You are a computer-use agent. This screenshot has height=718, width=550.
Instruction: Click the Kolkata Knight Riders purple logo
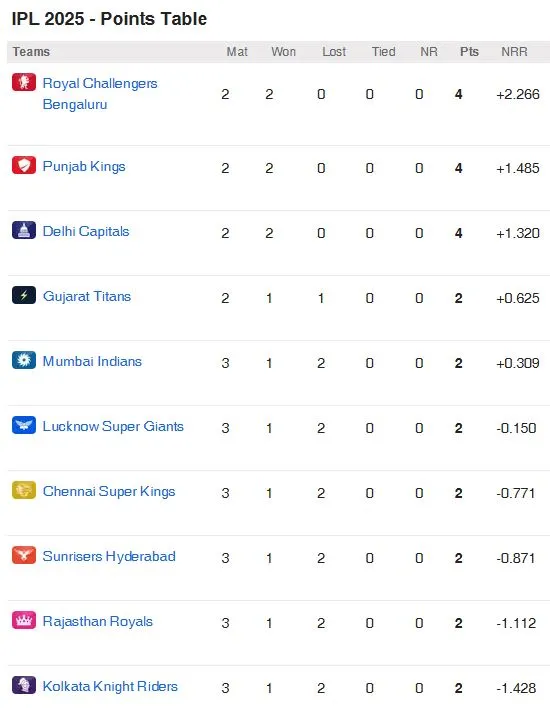tap(24, 685)
